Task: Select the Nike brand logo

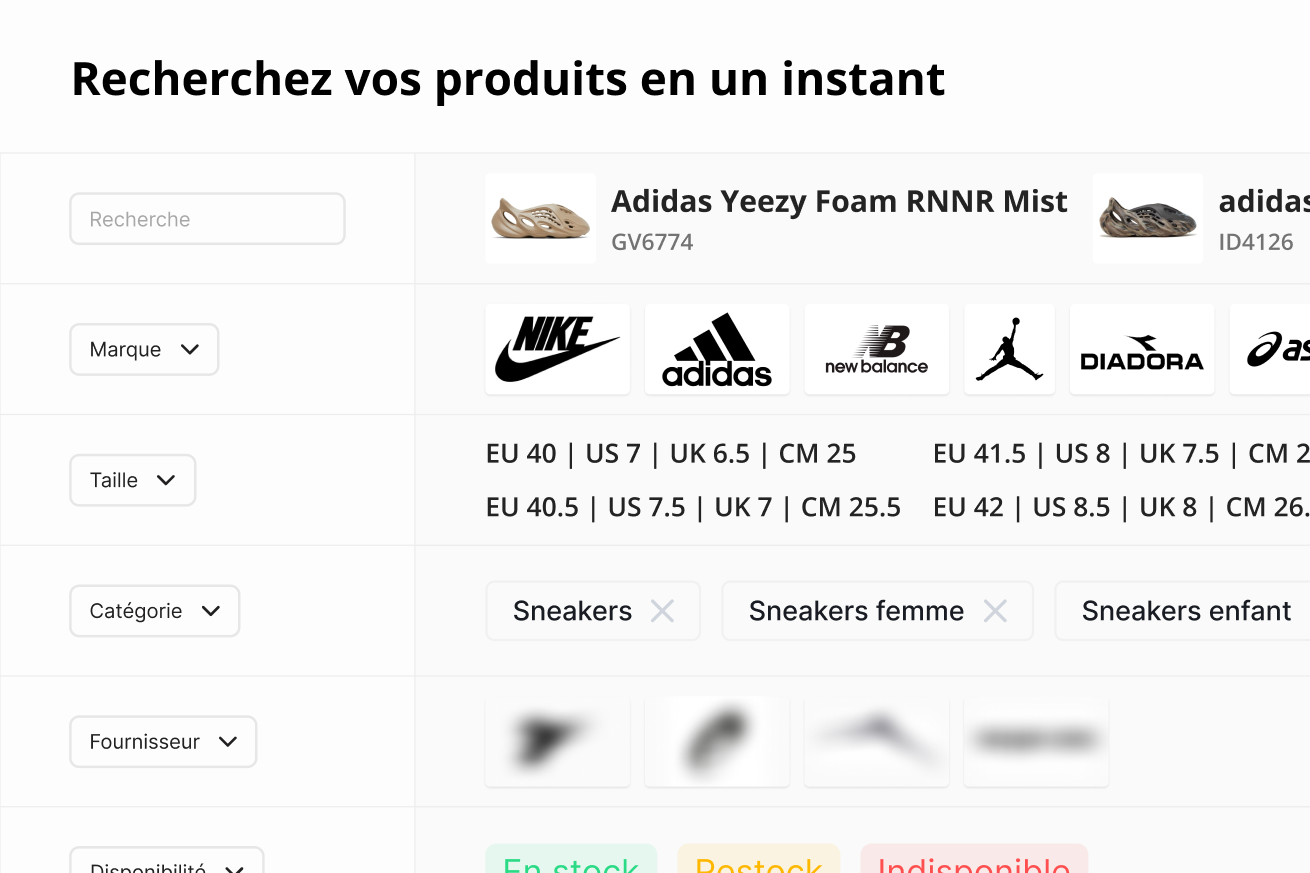Action: point(557,349)
